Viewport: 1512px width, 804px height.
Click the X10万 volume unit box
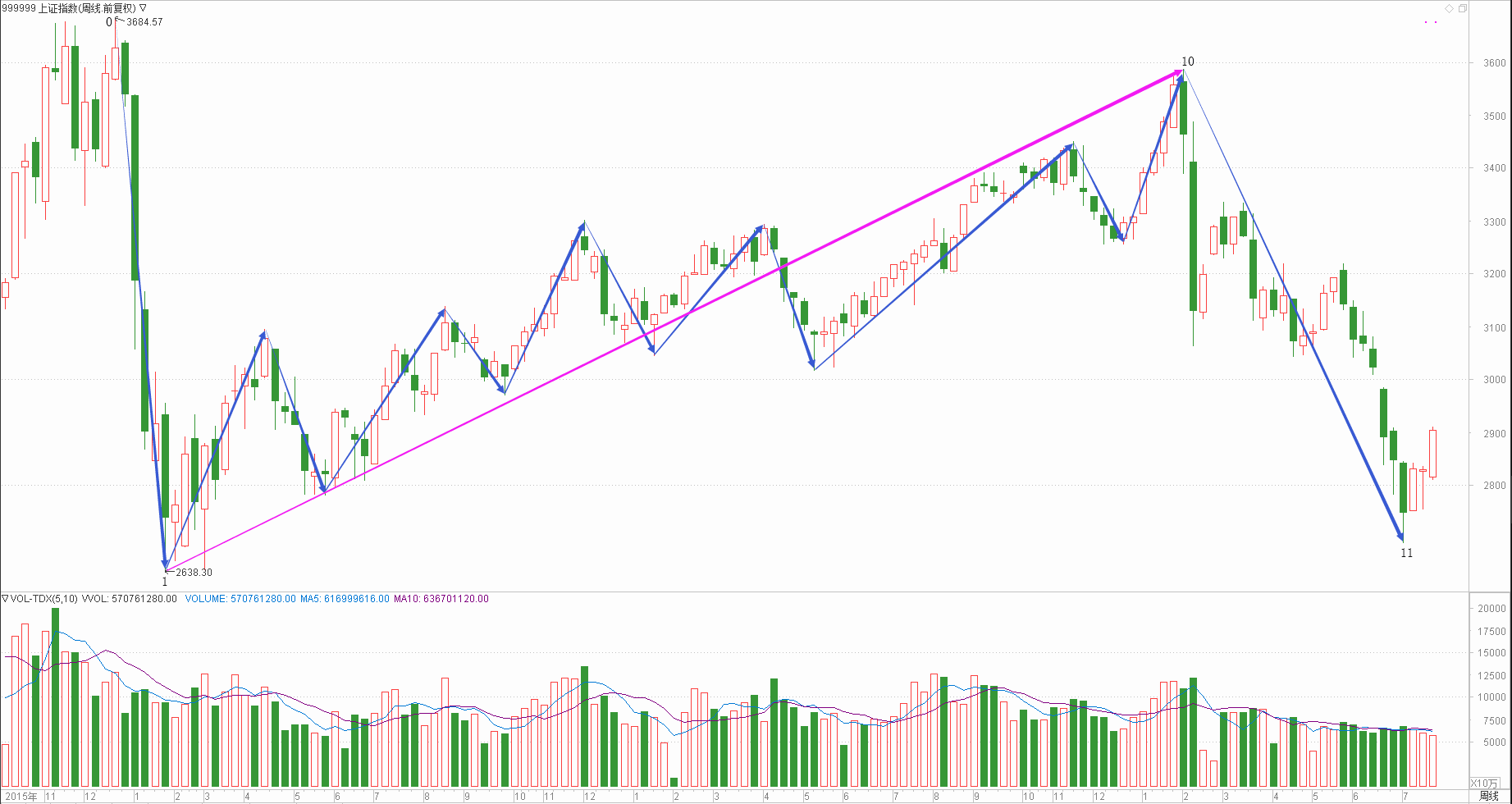1484,783
